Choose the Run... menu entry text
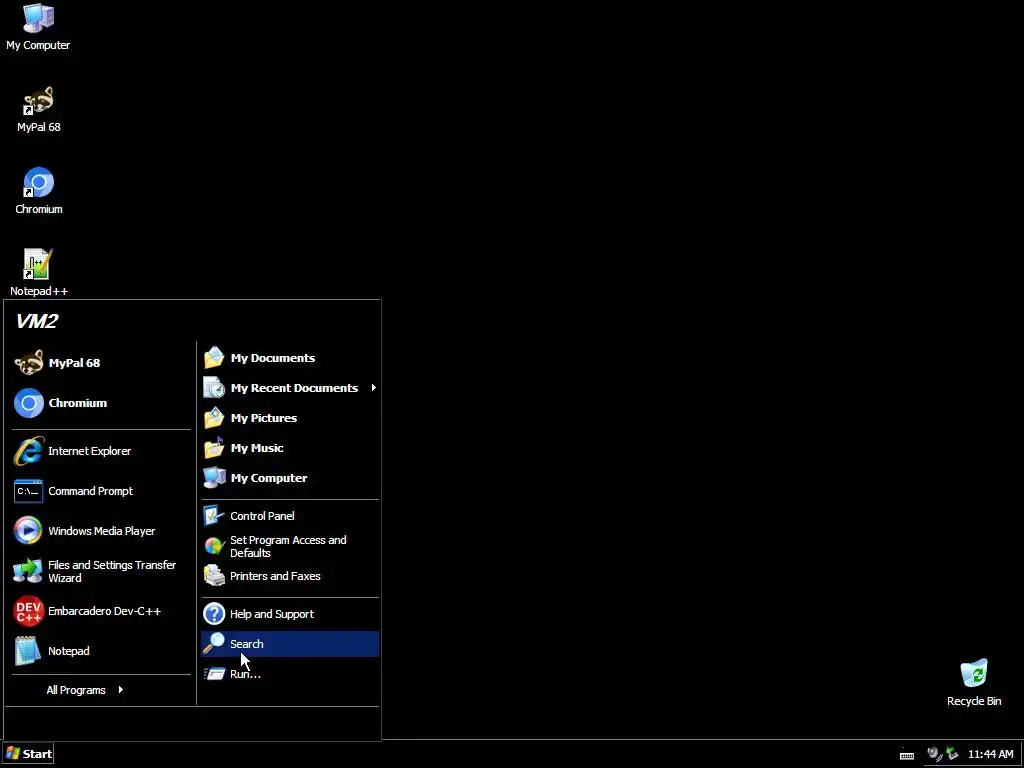 coord(245,674)
